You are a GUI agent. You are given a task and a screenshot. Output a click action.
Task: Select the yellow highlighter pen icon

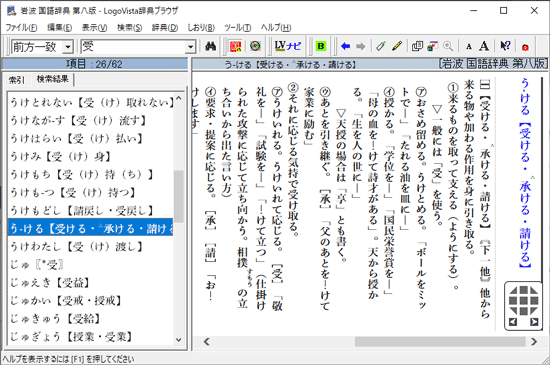click(397, 46)
